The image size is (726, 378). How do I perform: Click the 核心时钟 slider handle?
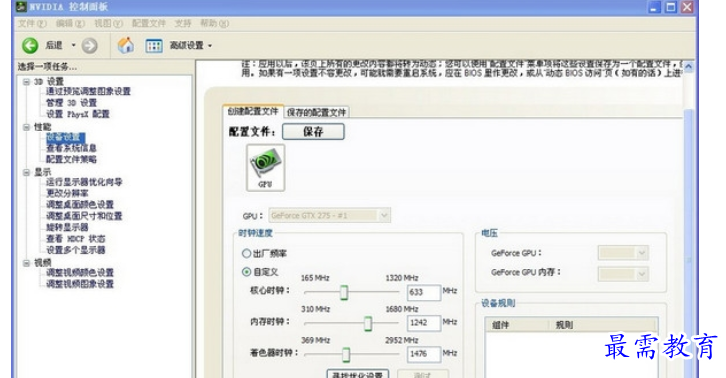tap(344, 292)
